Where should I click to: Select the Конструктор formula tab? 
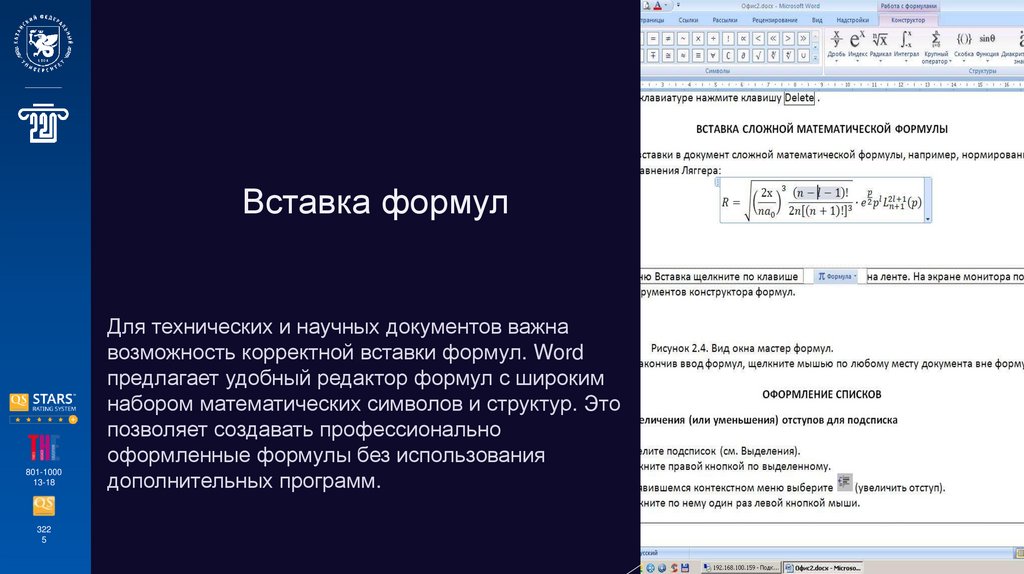pyautogui.click(x=908, y=20)
